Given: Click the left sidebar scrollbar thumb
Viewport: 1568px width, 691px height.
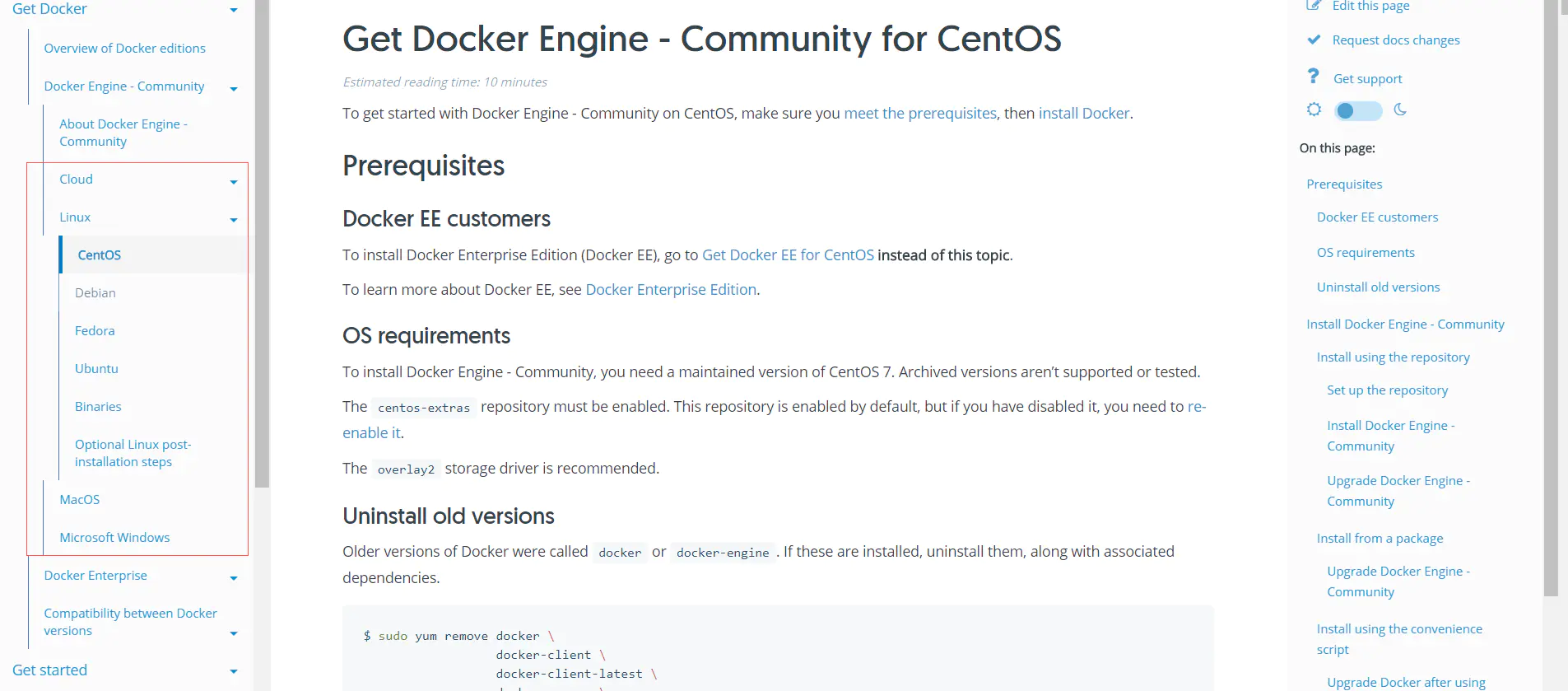Looking at the screenshot, I should tap(262, 247).
